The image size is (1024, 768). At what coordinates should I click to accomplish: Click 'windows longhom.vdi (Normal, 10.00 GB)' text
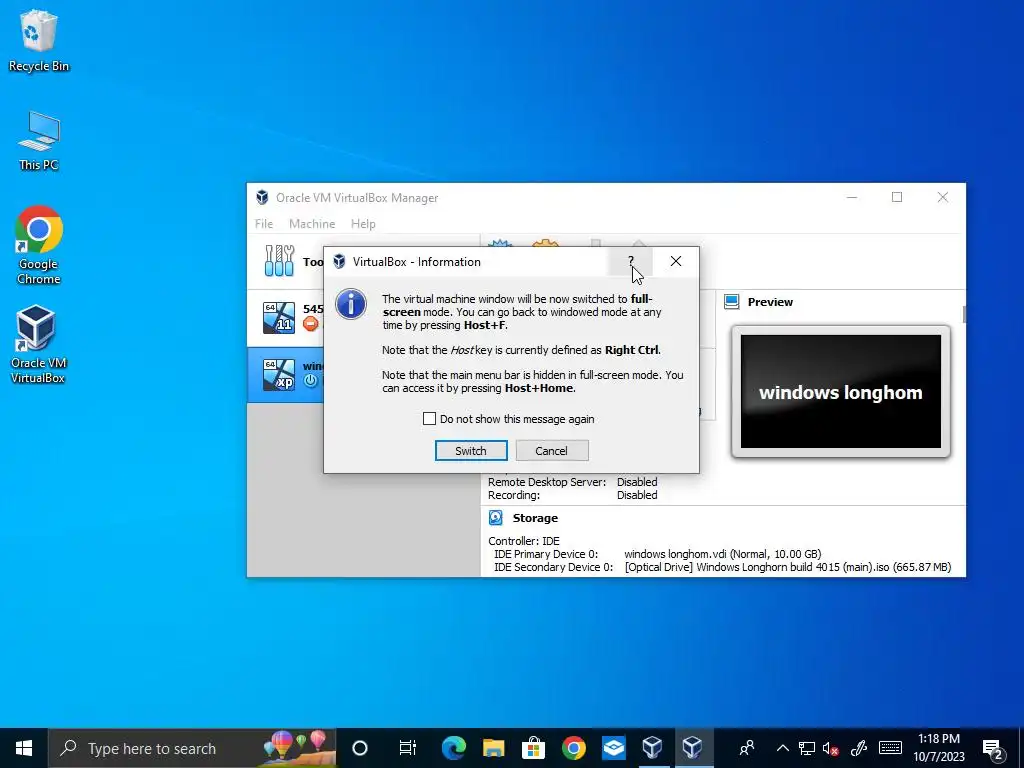coord(722,554)
